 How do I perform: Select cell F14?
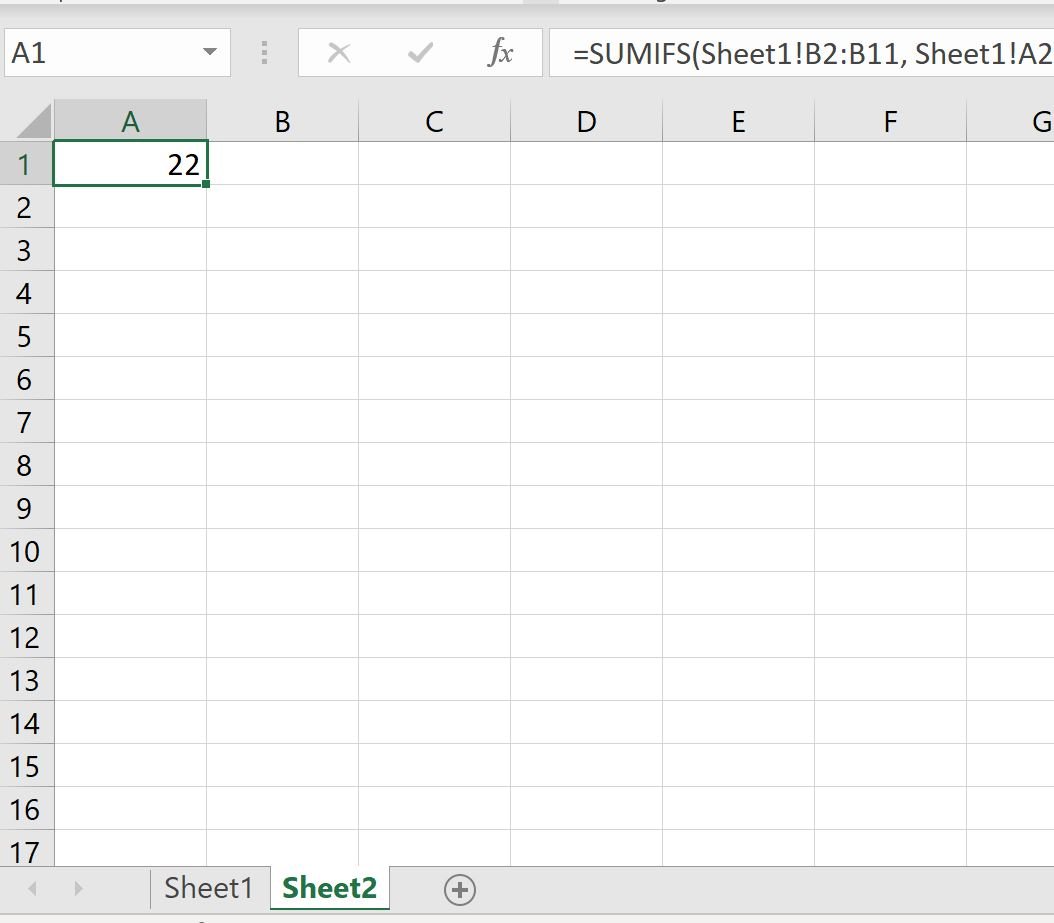[x=890, y=723]
